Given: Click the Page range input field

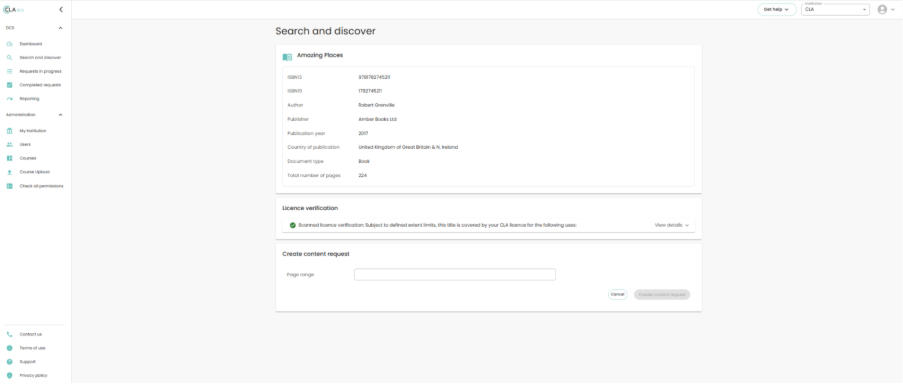Looking at the screenshot, I should [x=455, y=275].
